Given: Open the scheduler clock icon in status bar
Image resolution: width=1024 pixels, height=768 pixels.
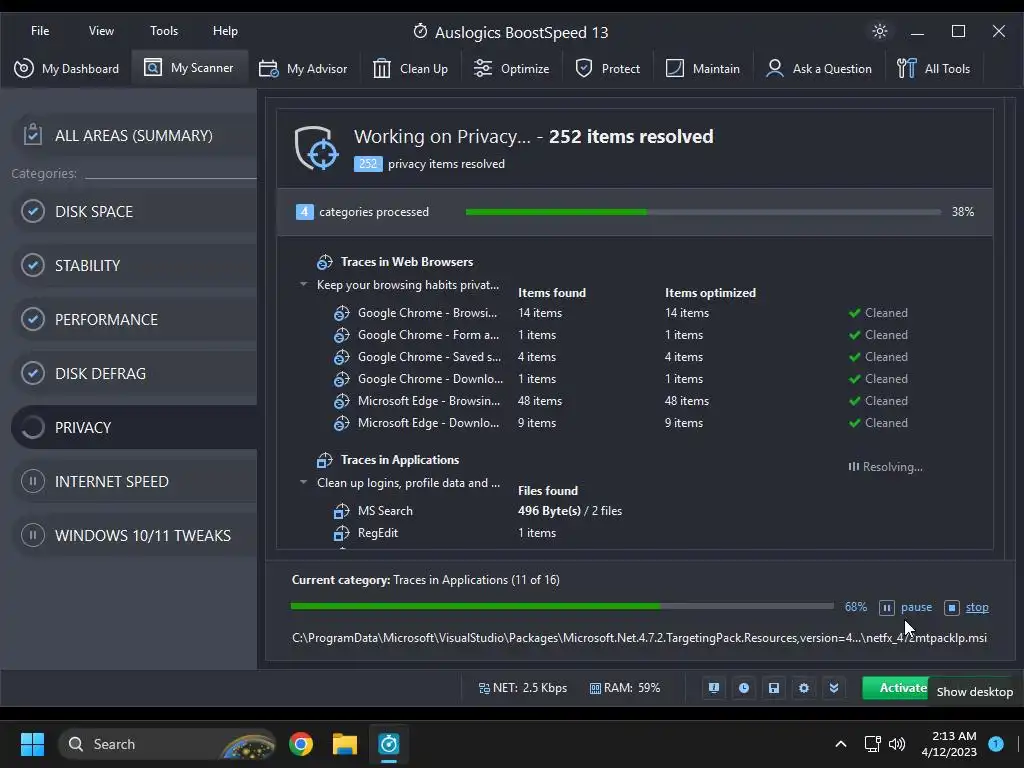Looking at the screenshot, I should tap(744, 688).
